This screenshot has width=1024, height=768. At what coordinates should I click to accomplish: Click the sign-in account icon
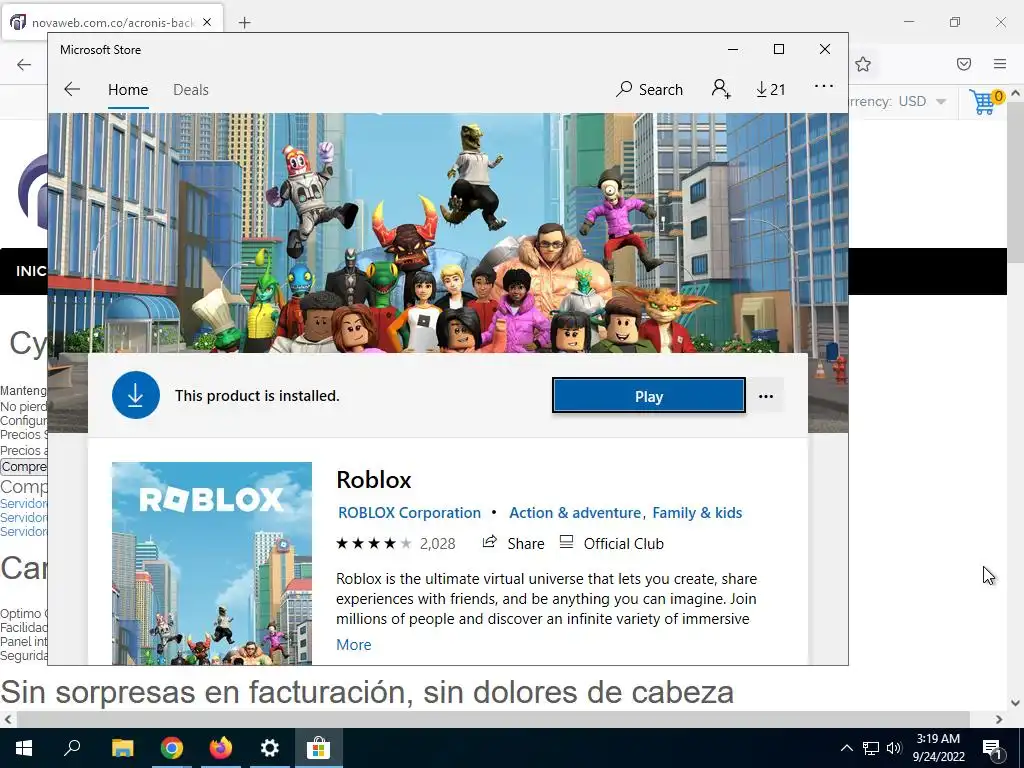(721, 89)
